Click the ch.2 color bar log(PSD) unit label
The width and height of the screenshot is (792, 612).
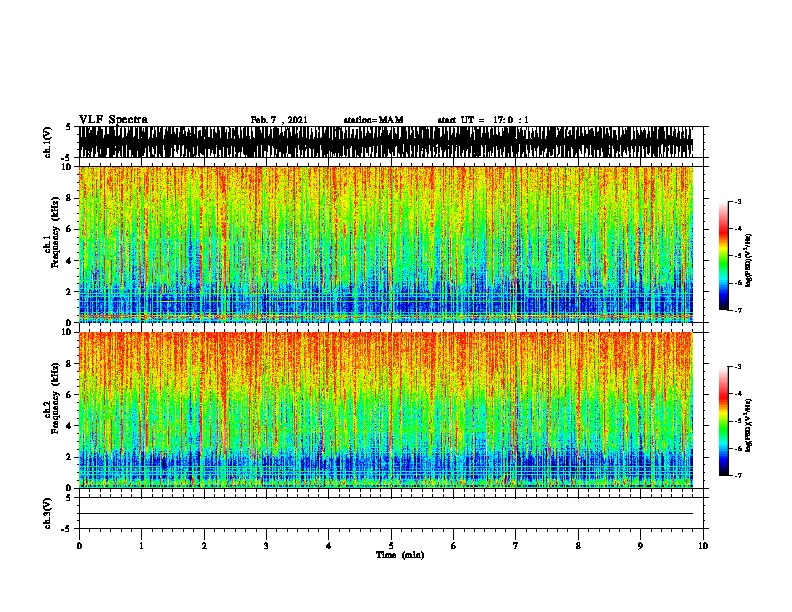(748, 425)
